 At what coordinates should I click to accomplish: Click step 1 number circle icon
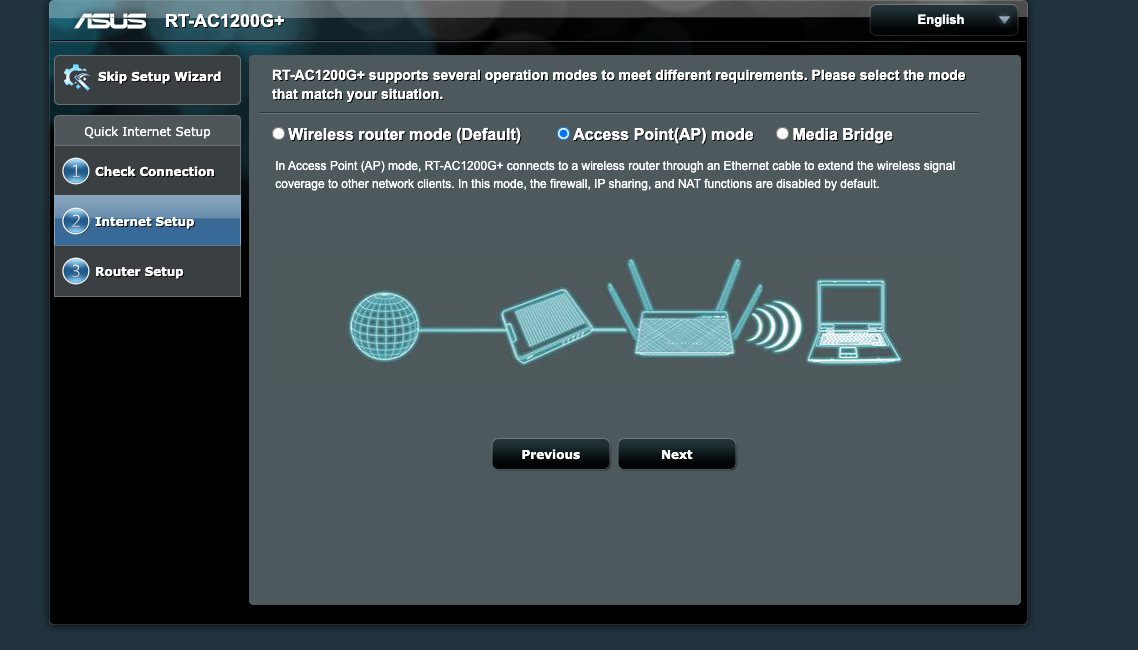coord(75,171)
